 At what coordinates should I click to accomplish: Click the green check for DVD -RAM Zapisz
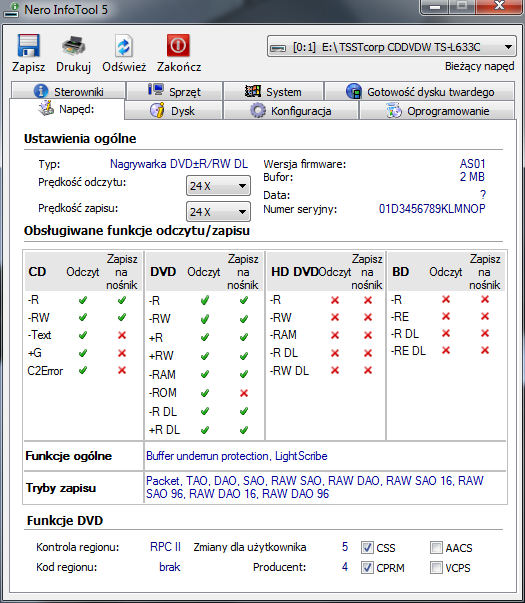244,374
